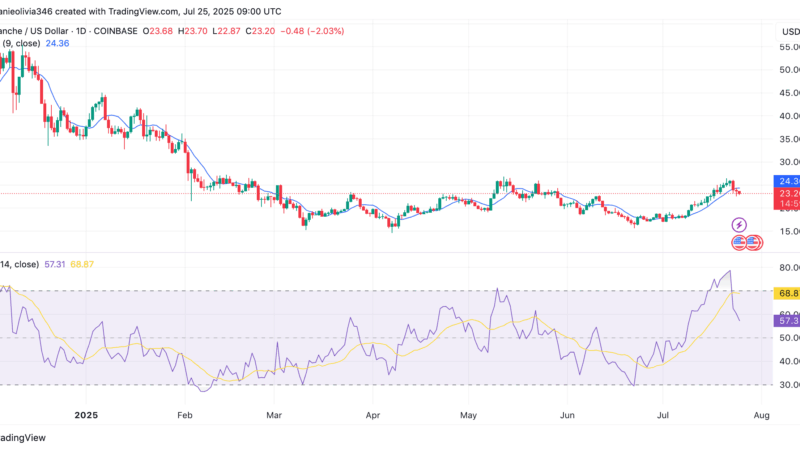Viewport: 800px width, 450px height.
Task: Click the open value O23.68
Action: pos(158,31)
